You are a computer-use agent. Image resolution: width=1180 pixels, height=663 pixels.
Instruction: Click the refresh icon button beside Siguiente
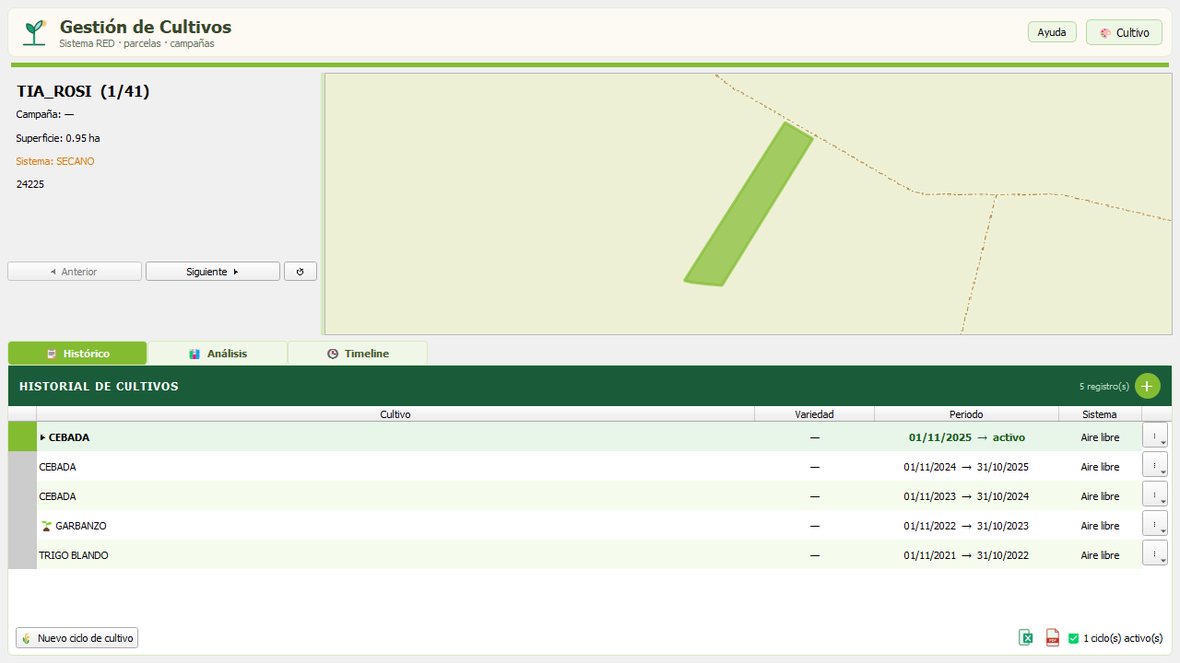300,272
